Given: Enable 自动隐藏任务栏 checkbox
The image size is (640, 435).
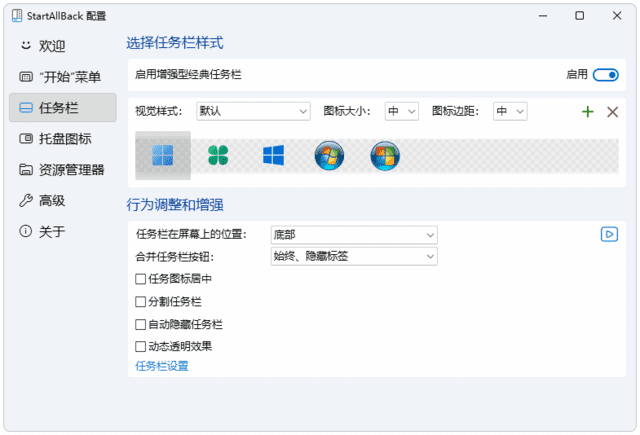Looking at the screenshot, I should (140, 324).
